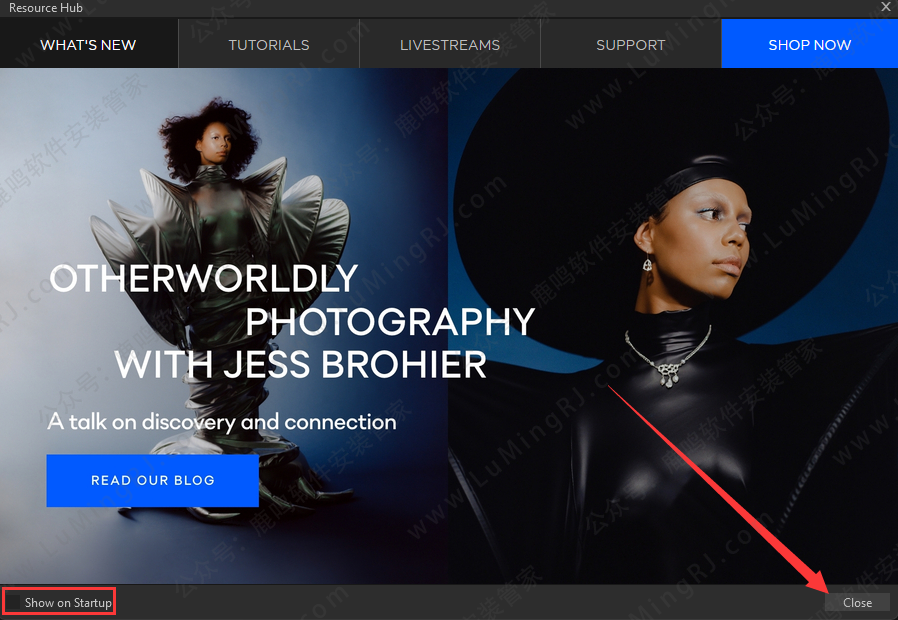This screenshot has width=898, height=620.
Task: Click the Resource Hub title bar text
Action: (46, 8)
